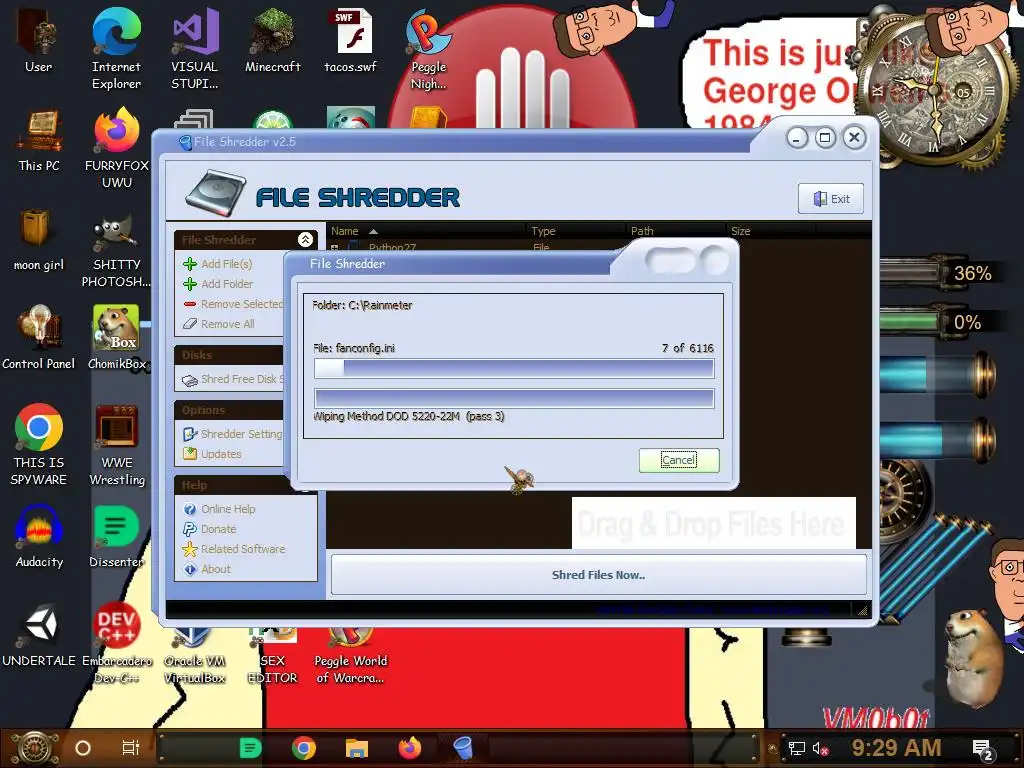1024x768 pixels.
Task: Sort list by Path column header
Action: tap(675, 231)
